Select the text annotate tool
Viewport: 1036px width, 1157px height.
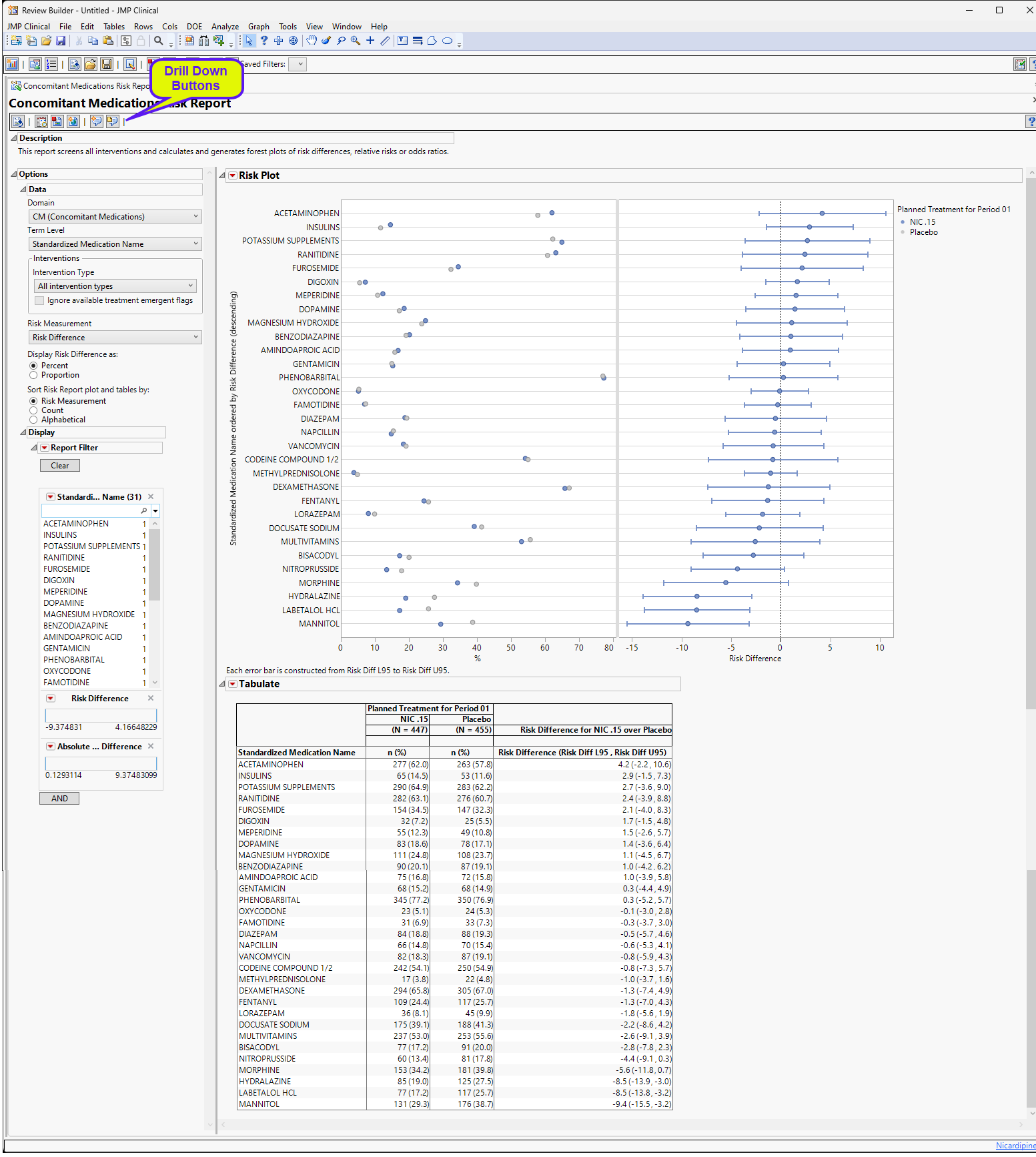[402, 41]
